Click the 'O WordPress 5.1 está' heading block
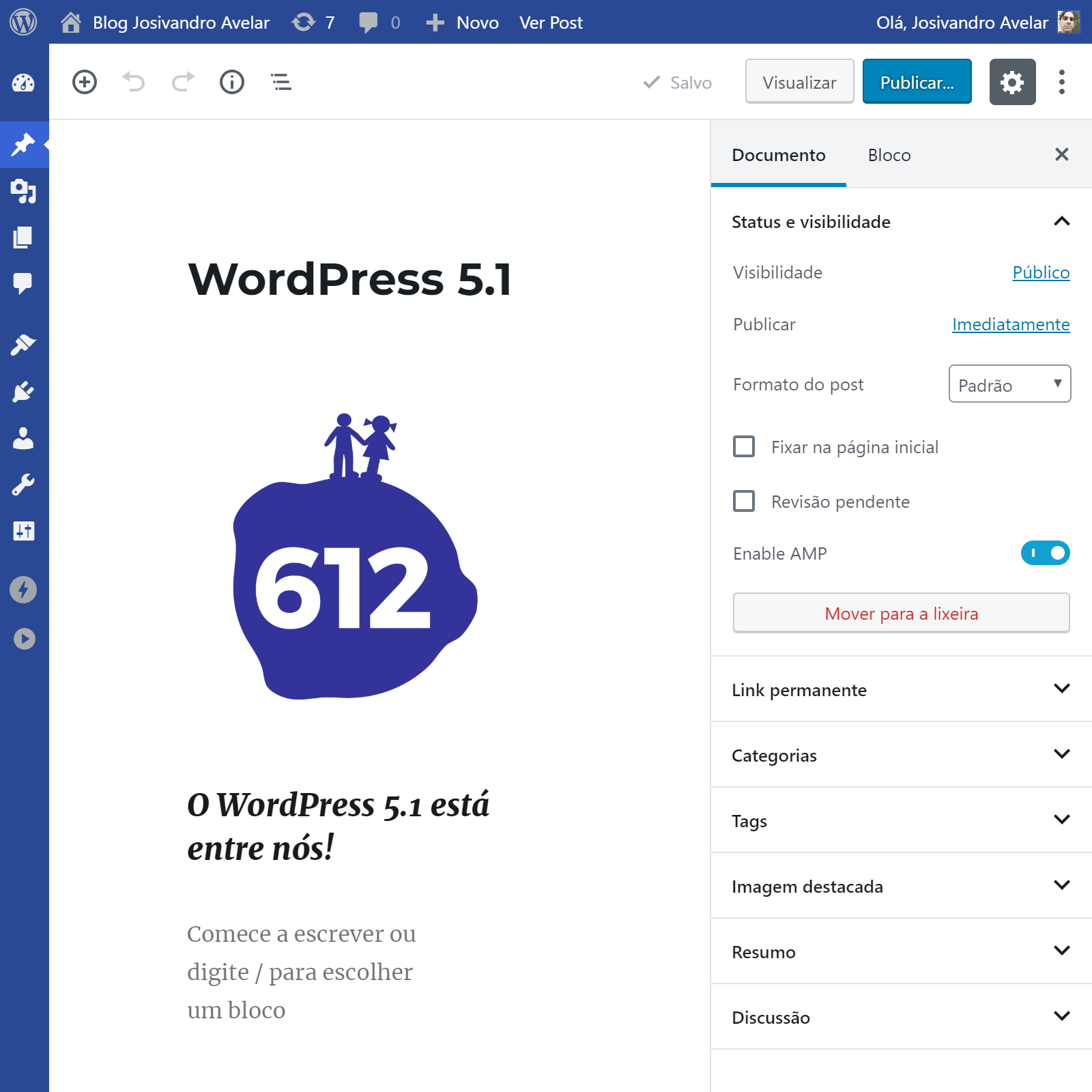The height and width of the screenshot is (1092, 1092). 339,826
